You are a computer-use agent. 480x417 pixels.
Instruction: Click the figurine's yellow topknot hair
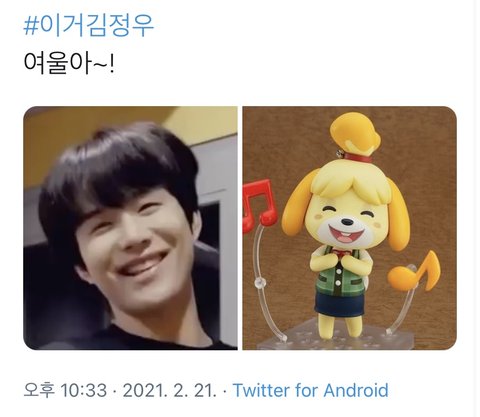click(x=355, y=133)
